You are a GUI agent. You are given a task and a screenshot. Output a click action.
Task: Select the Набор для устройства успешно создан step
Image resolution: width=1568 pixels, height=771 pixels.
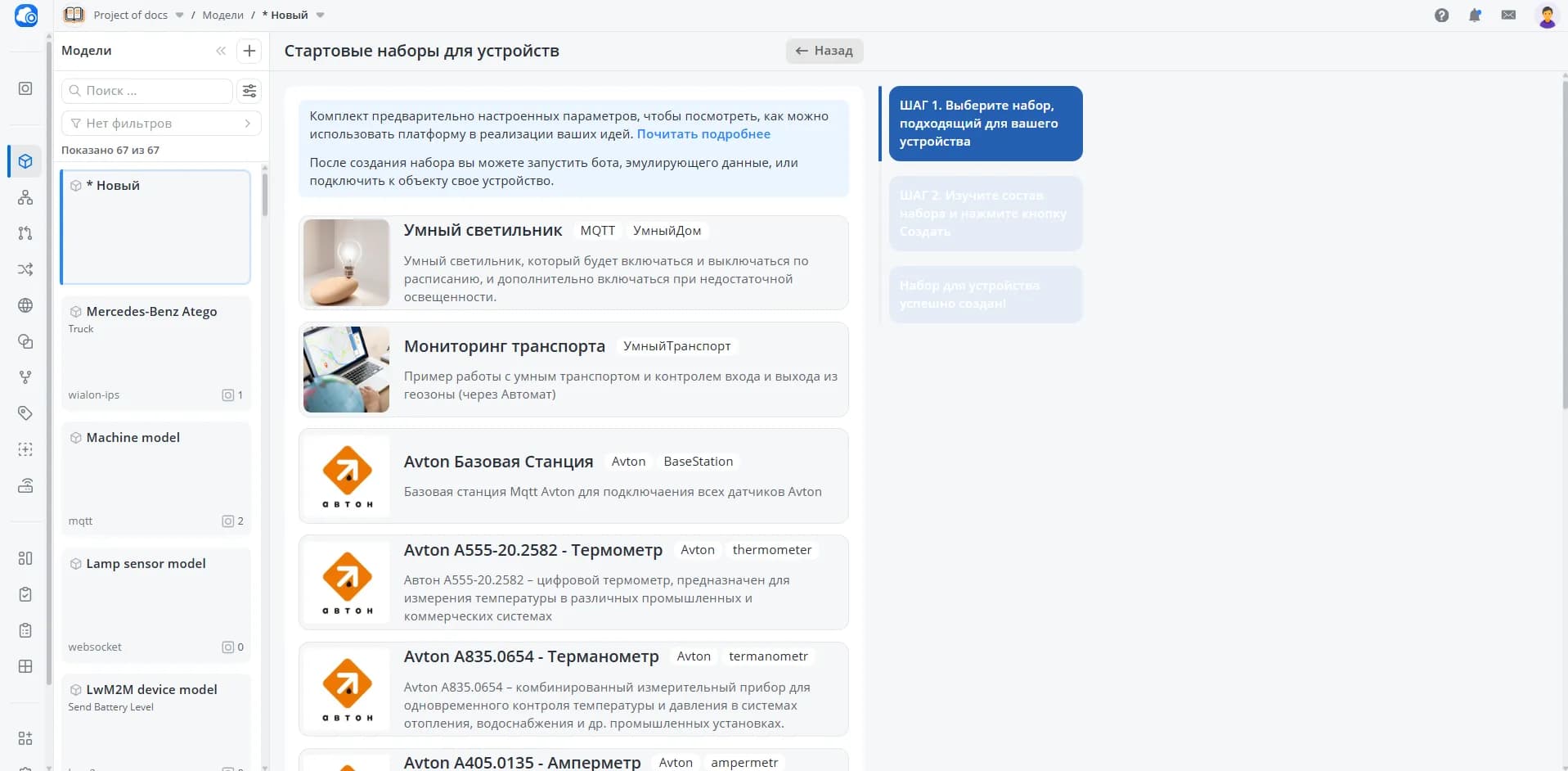click(x=986, y=295)
